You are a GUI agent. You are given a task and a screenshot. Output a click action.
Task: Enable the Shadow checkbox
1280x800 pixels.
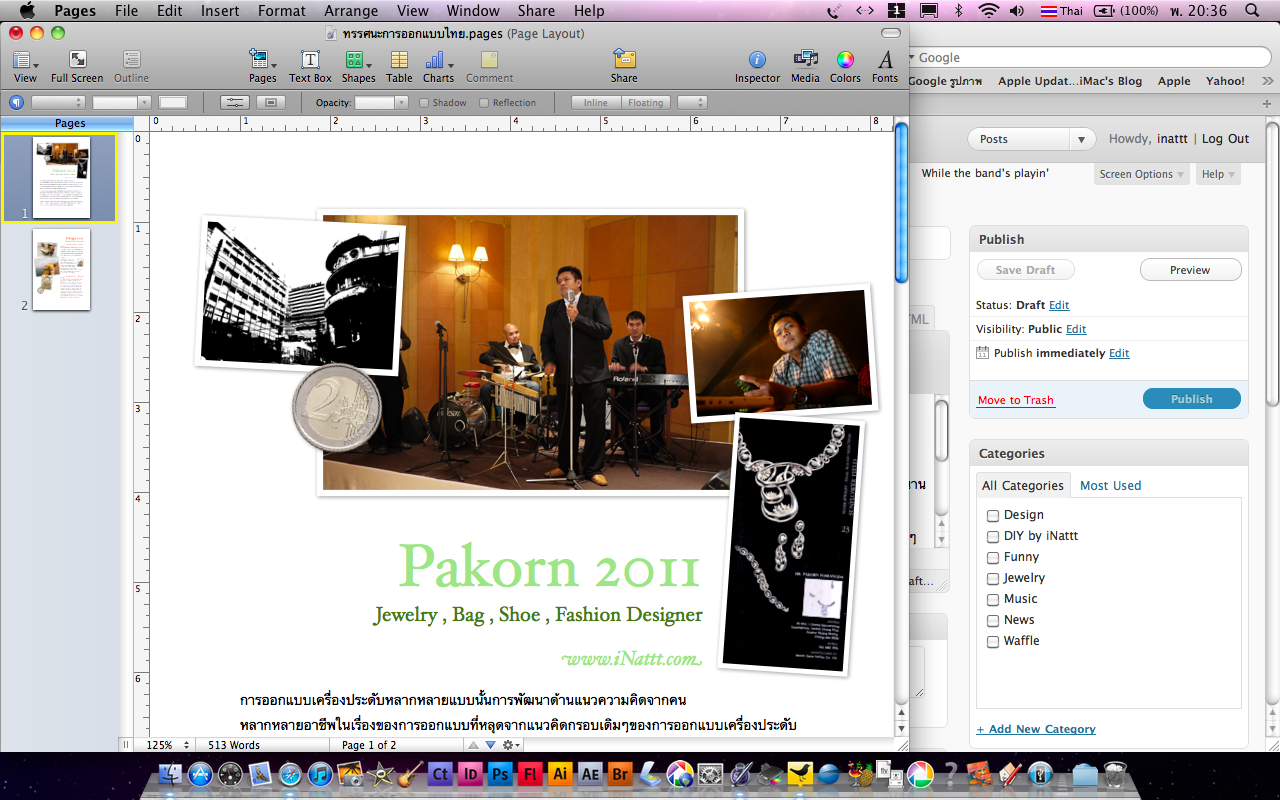point(424,103)
